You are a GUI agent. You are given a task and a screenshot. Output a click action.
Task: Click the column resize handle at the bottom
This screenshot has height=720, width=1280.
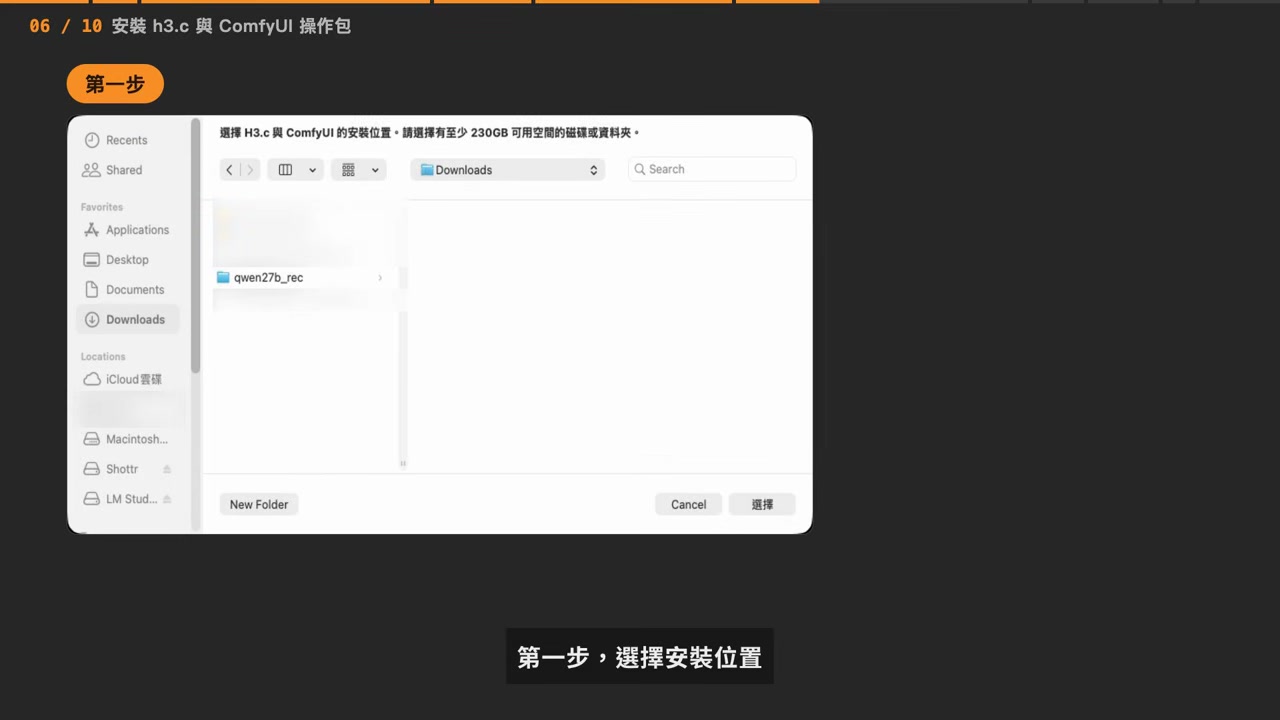[x=403, y=463]
